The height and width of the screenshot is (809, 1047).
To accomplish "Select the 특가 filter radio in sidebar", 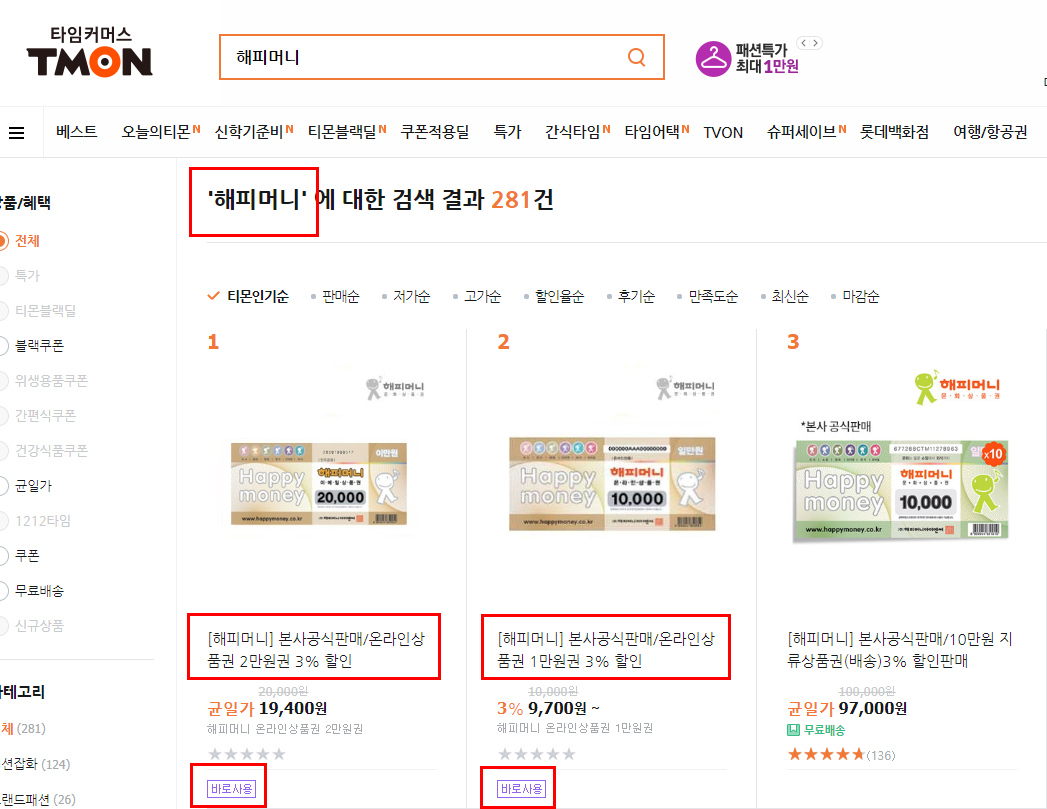I will pos(3,276).
